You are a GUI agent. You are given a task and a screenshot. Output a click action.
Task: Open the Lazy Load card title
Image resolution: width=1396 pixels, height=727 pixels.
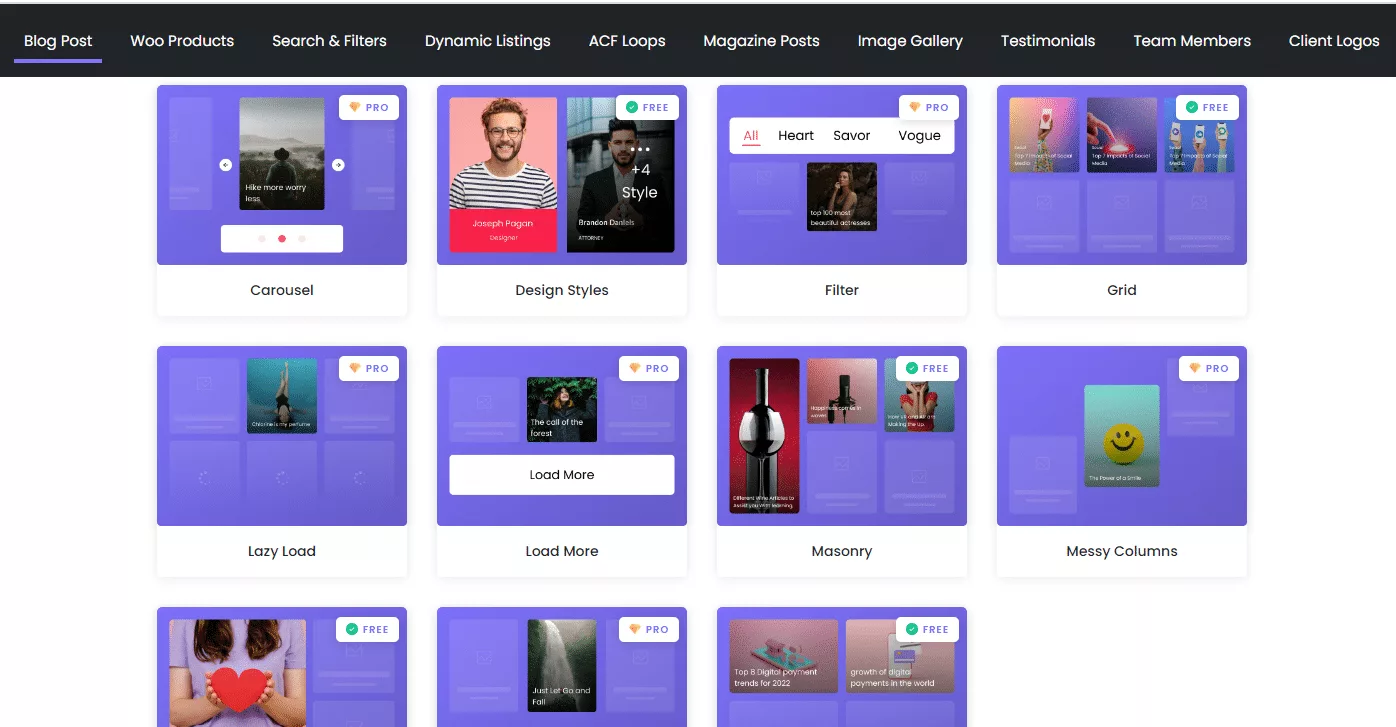coord(282,551)
